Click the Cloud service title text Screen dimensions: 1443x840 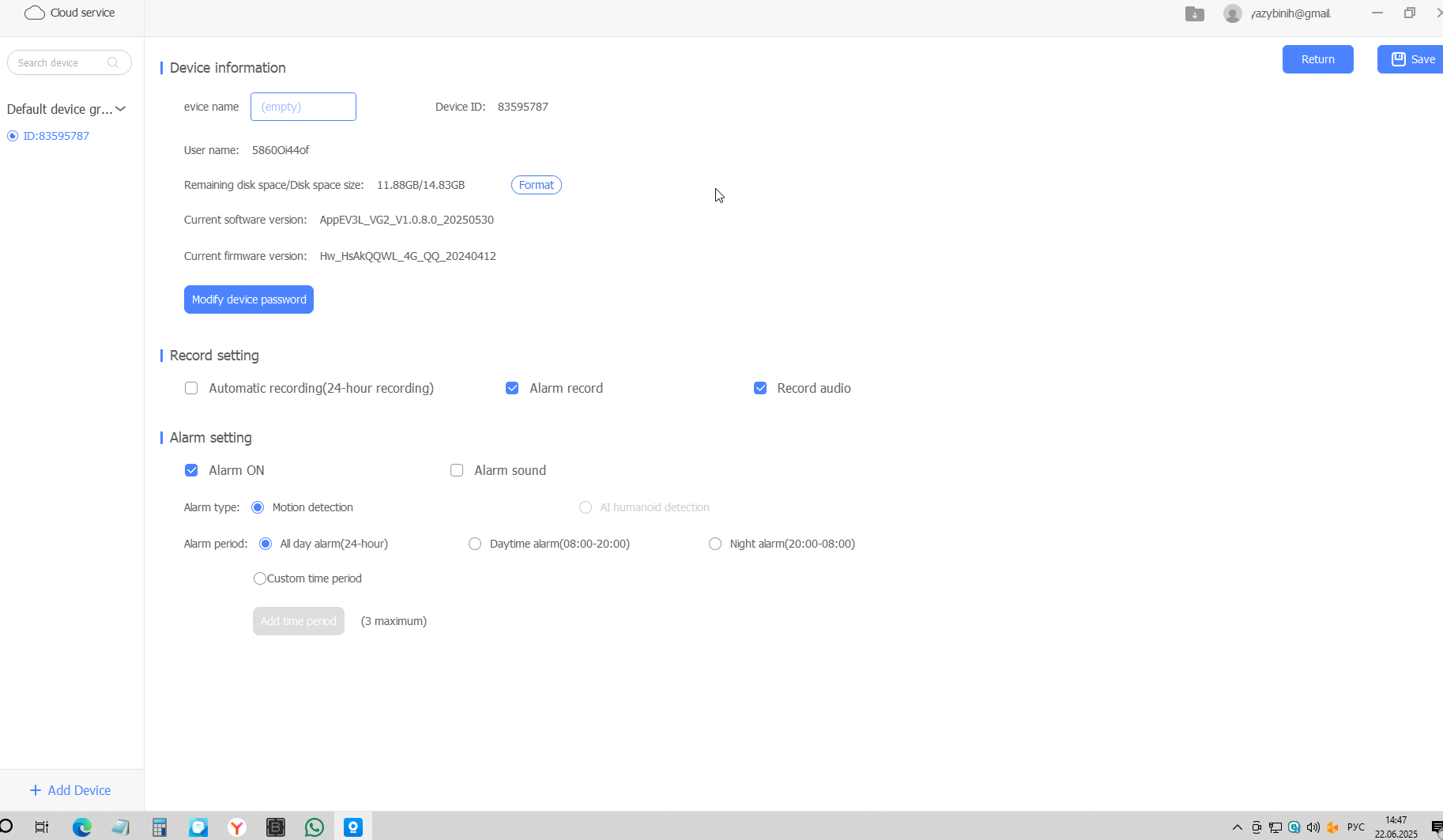click(x=82, y=13)
